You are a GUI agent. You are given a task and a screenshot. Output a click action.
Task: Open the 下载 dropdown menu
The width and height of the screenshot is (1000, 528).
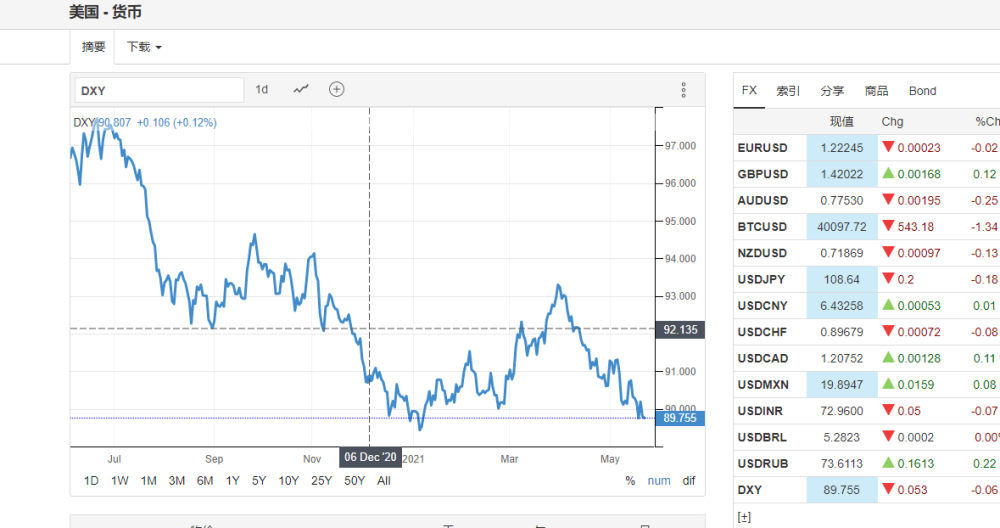click(x=144, y=47)
